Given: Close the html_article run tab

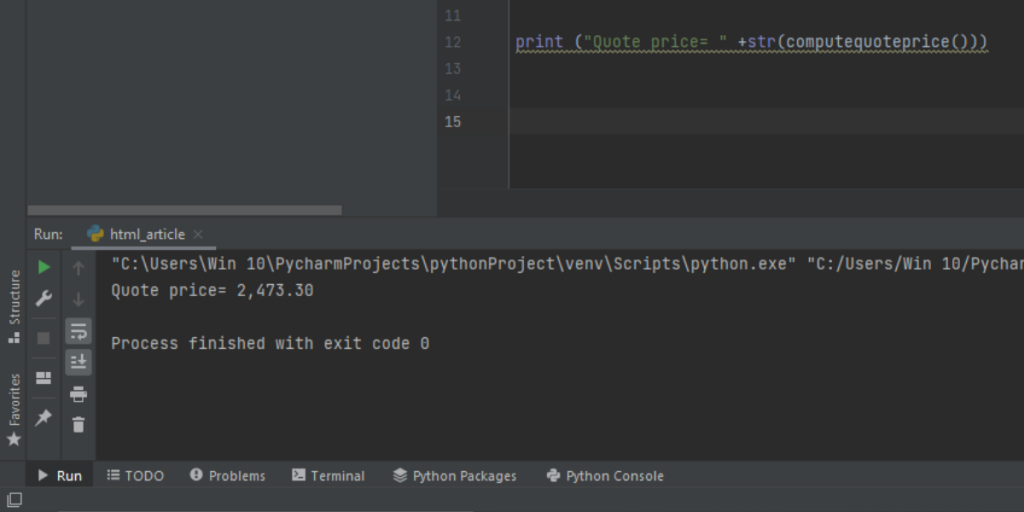Looking at the screenshot, I should [198, 234].
